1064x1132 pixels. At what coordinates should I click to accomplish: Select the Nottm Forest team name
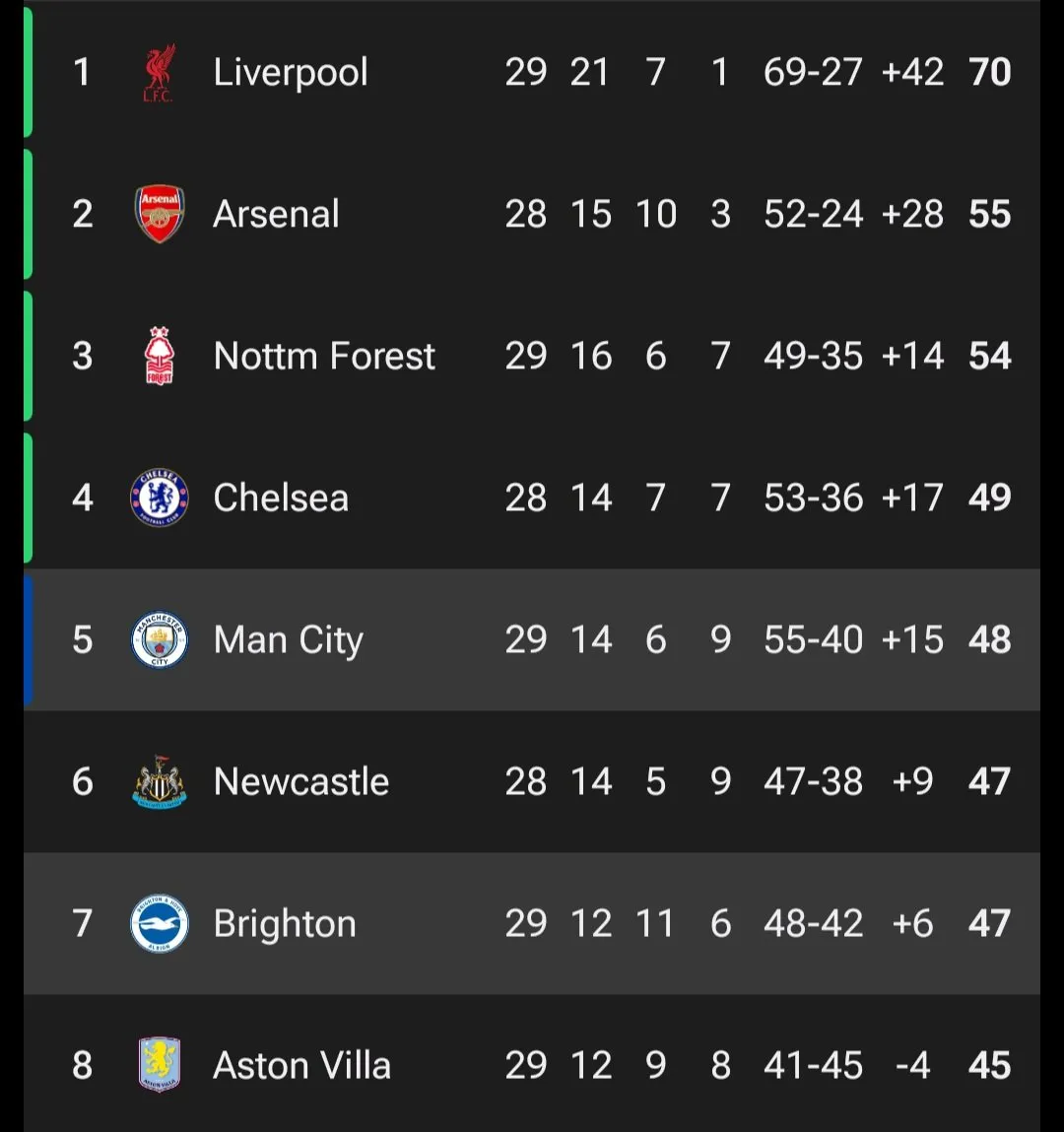[x=324, y=356]
